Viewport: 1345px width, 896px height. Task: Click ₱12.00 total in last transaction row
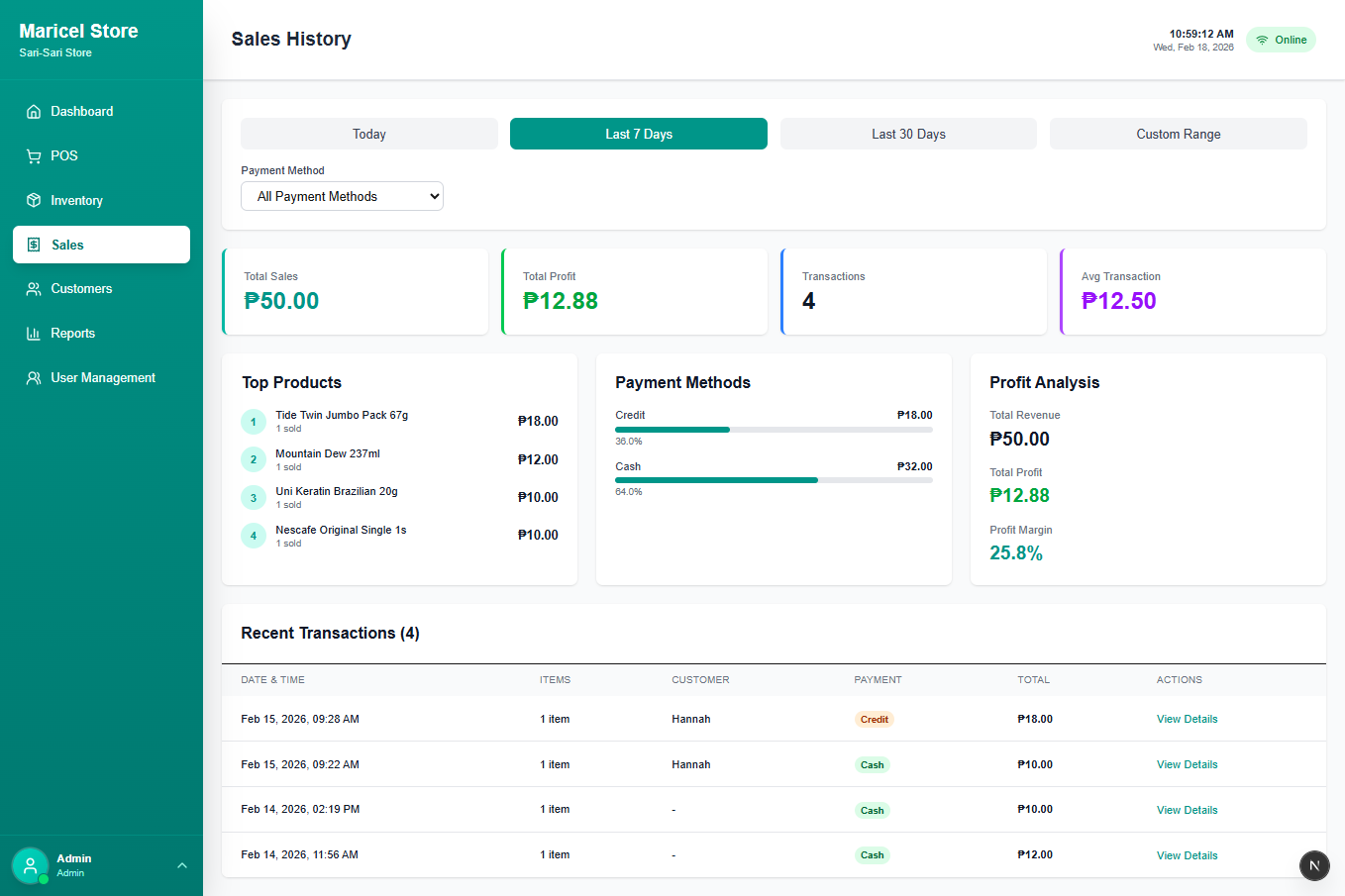tap(1035, 855)
